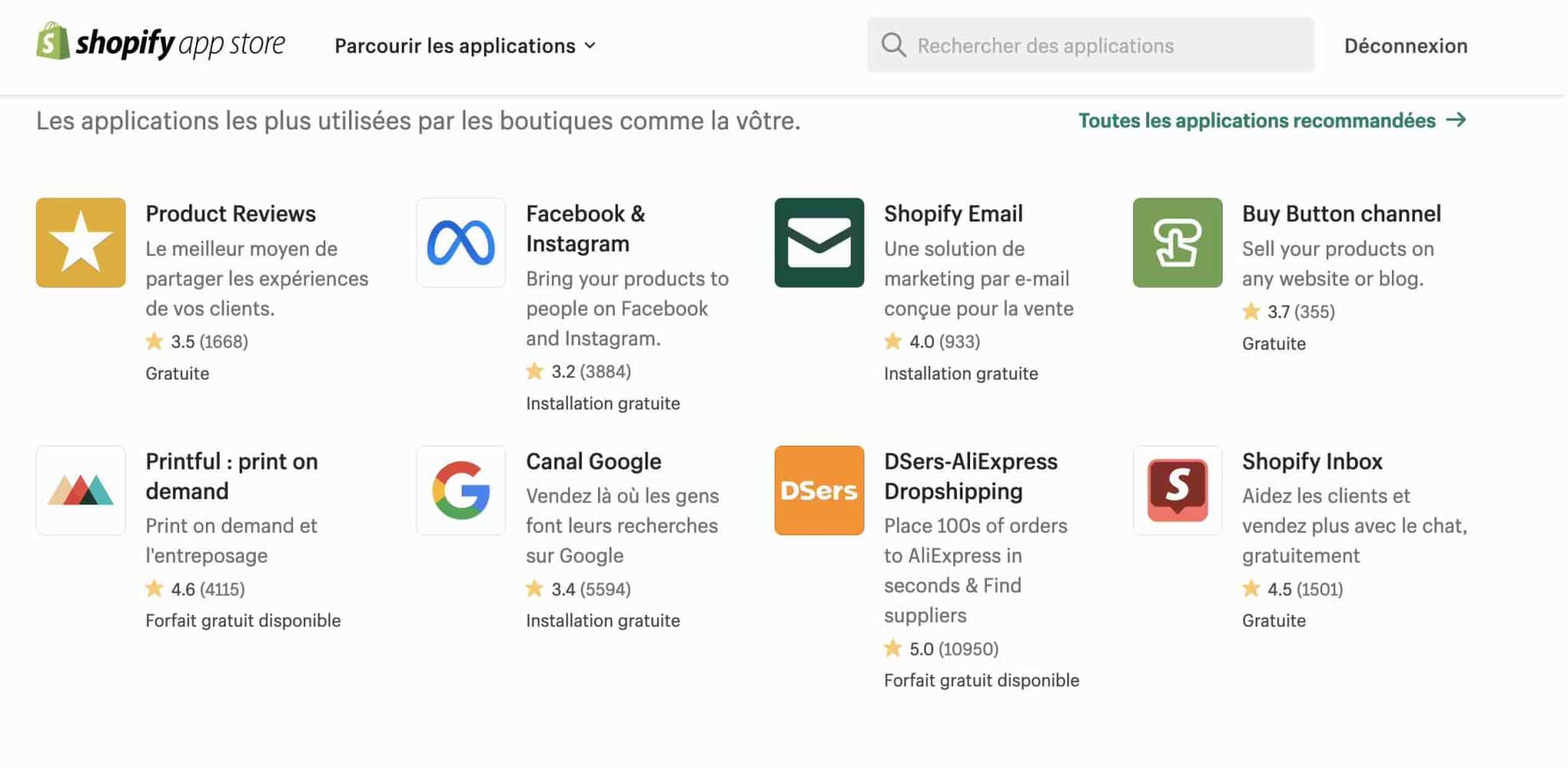Click Gratuite under Buy Button channel
1568x768 pixels.
(x=1274, y=343)
